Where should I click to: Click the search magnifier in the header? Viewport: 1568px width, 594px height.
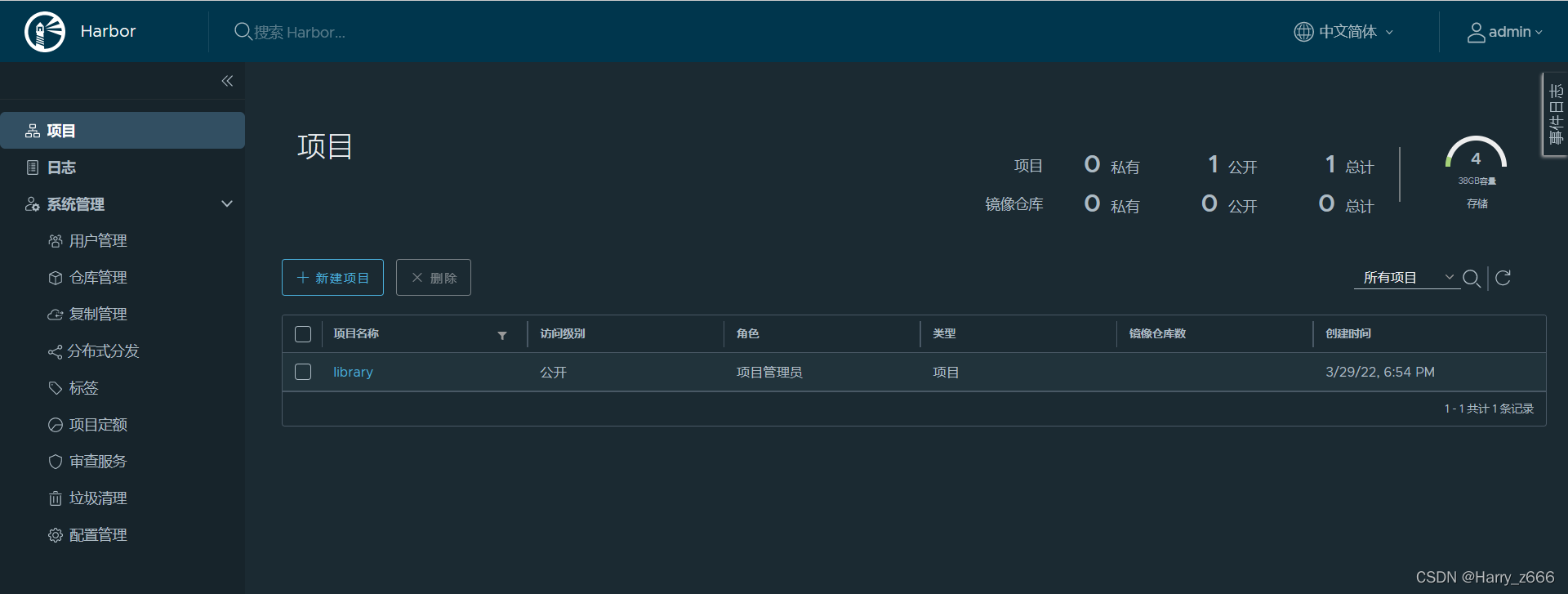[243, 32]
